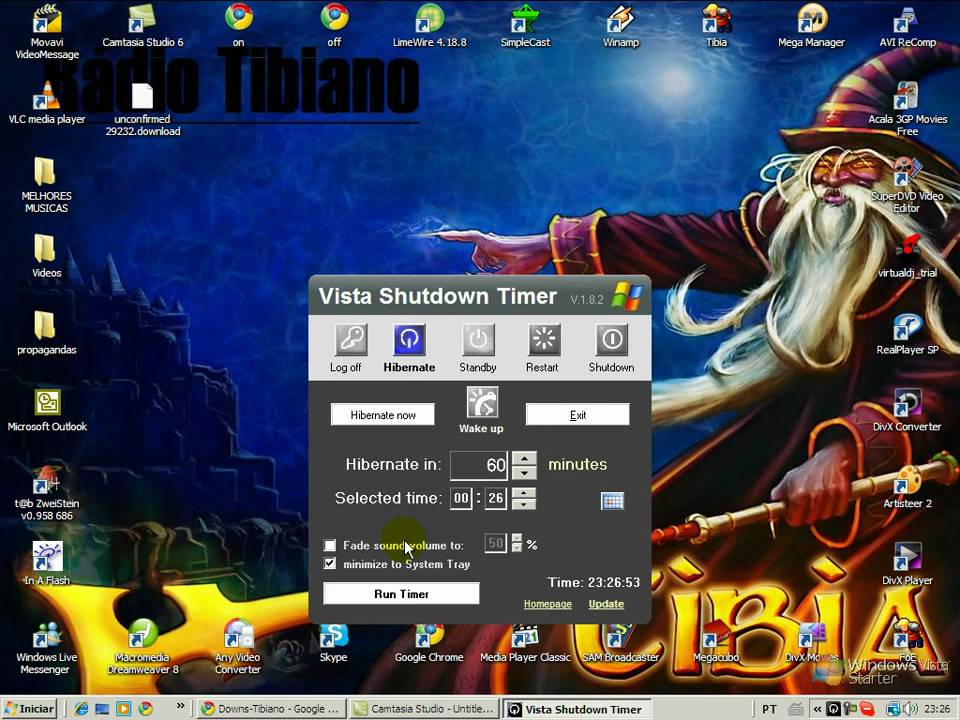Select the Skype desktop icon
The width and height of the screenshot is (960, 720).
[334, 643]
